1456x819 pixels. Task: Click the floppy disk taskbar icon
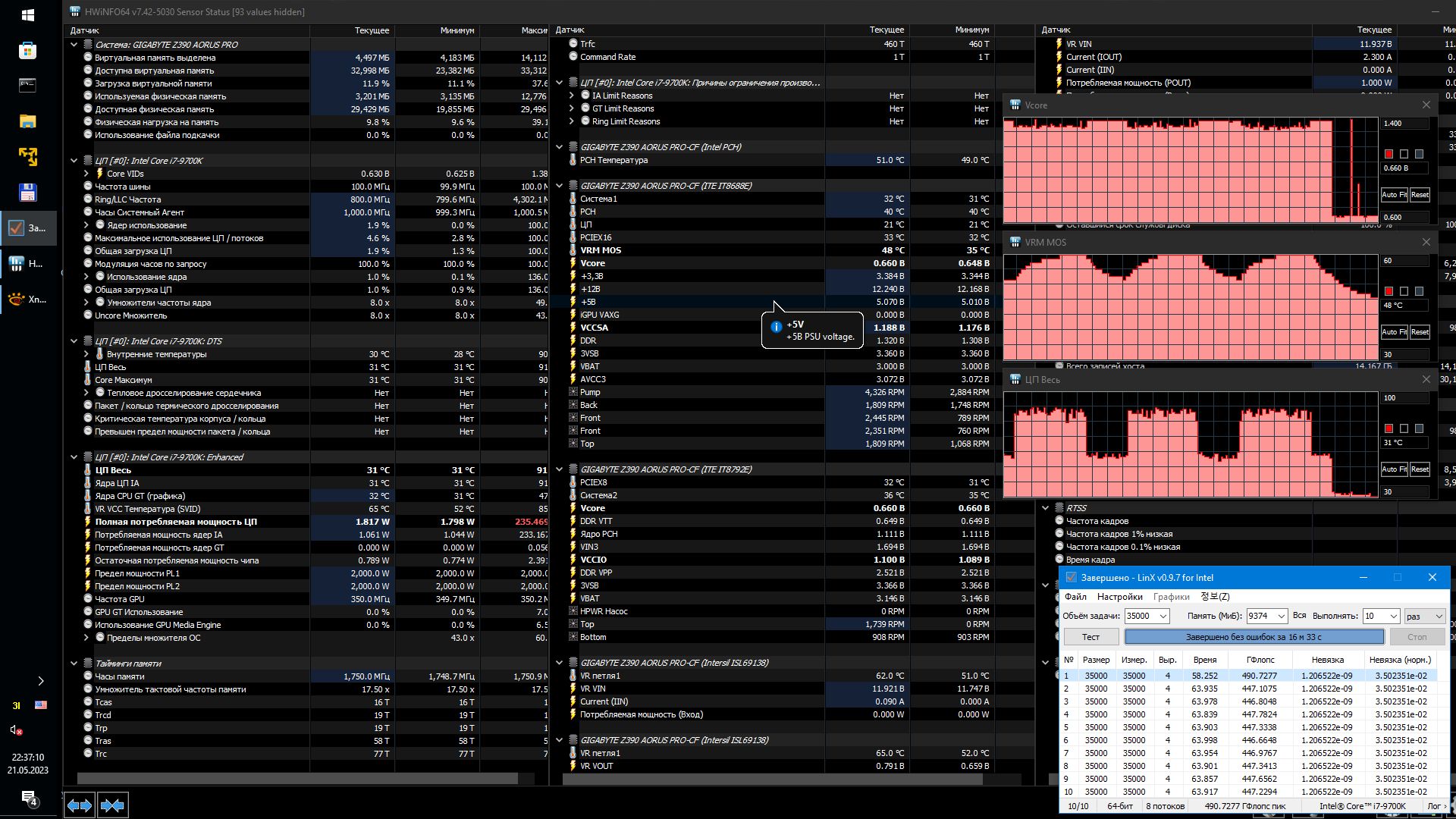pyautogui.click(x=28, y=193)
